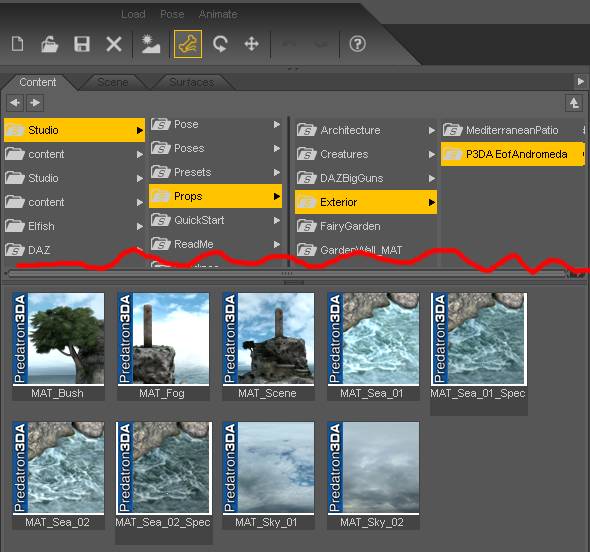Select the first content folder
The width and height of the screenshot is (590, 552).
pyautogui.click(x=74, y=154)
